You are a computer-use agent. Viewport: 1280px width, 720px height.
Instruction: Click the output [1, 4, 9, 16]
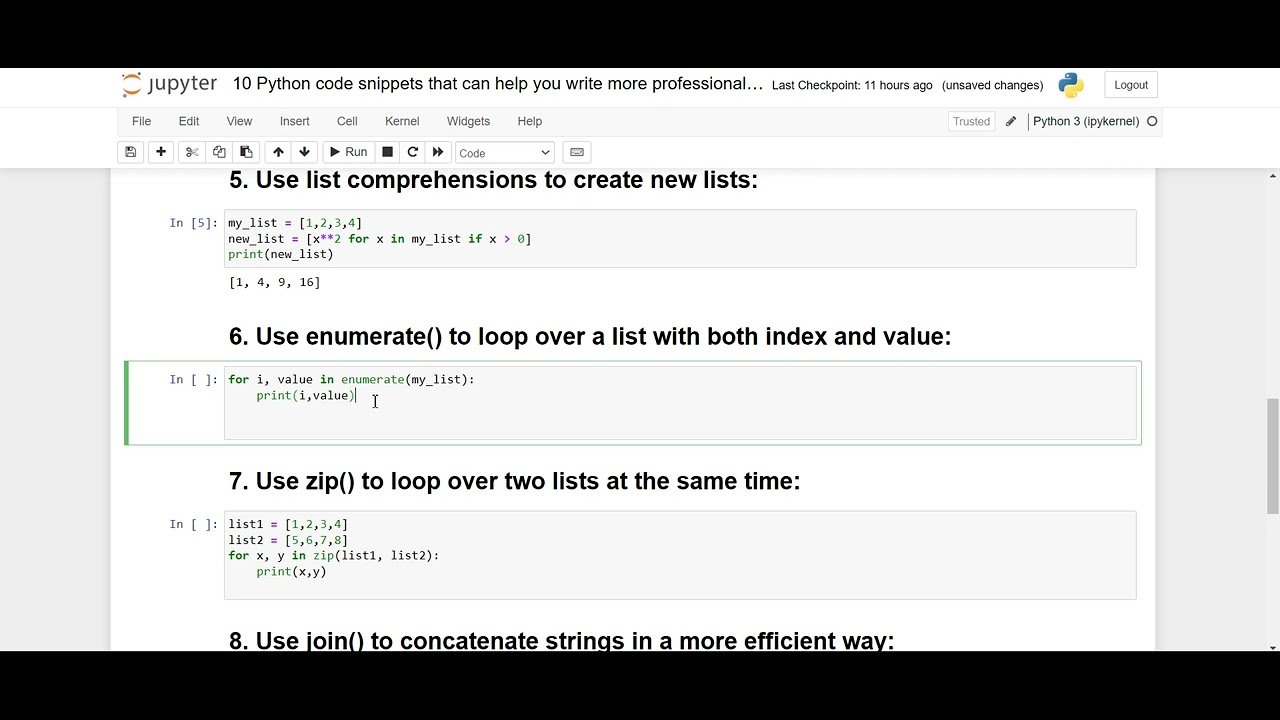click(275, 282)
